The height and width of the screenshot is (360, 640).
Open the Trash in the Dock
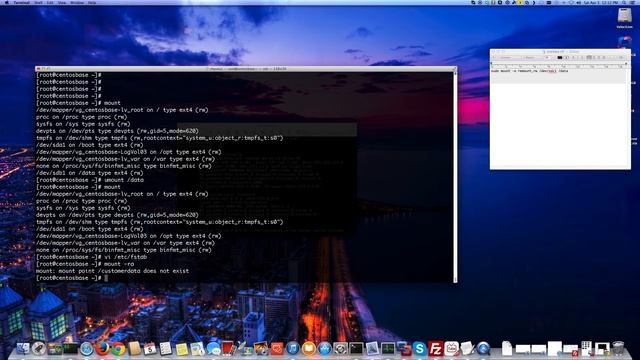click(618, 349)
